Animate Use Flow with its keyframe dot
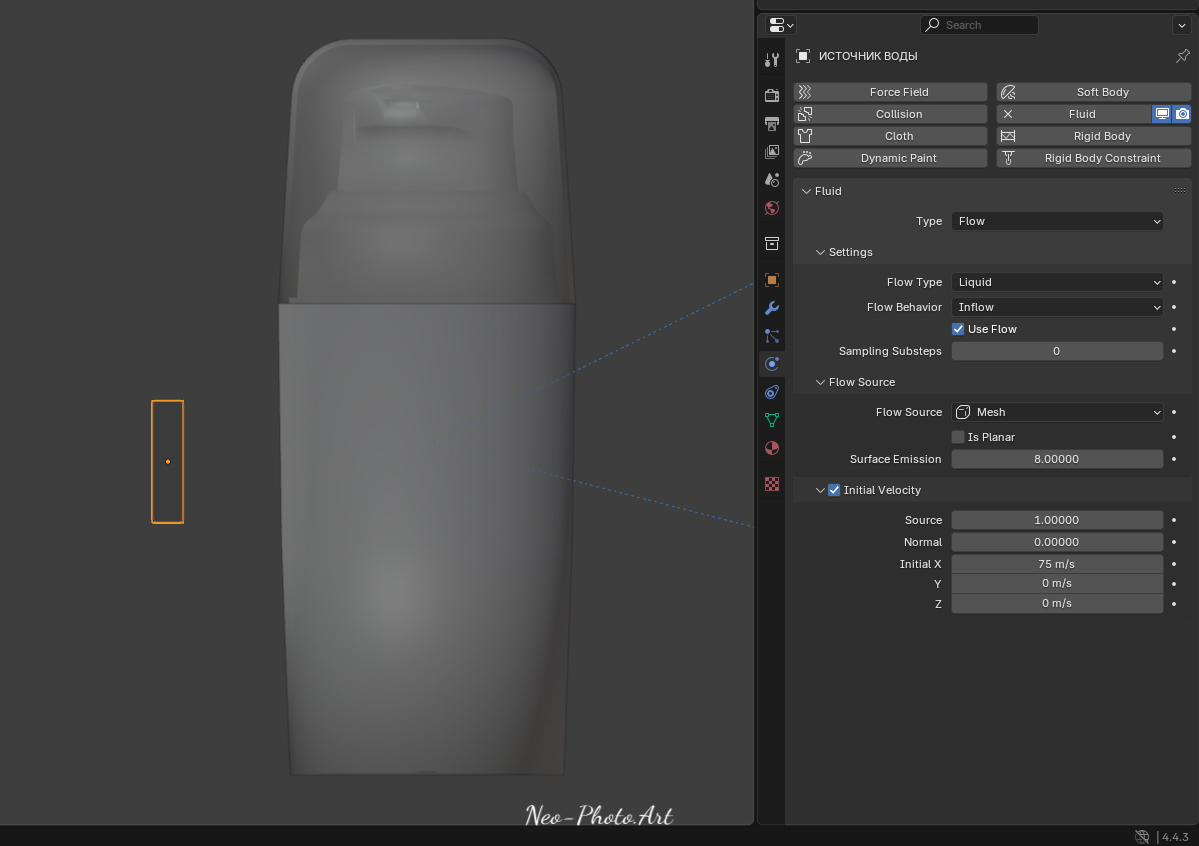The image size is (1199, 846). pyautogui.click(x=1174, y=329)
